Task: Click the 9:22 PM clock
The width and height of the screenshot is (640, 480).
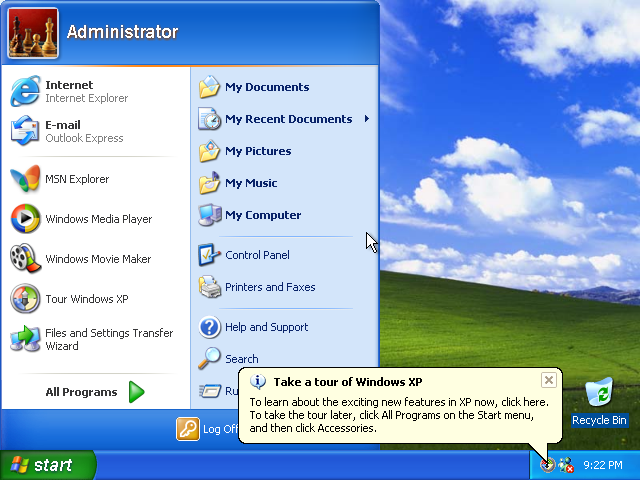Action: [x=602, y=465]
